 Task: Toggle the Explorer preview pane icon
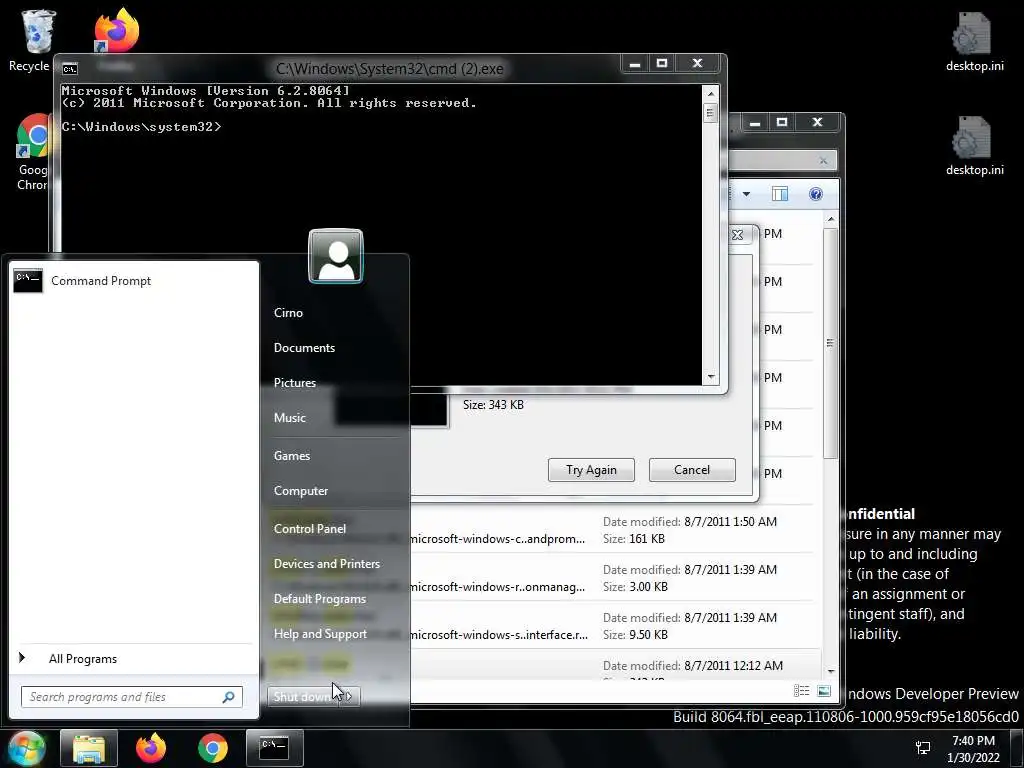(780, 194)
